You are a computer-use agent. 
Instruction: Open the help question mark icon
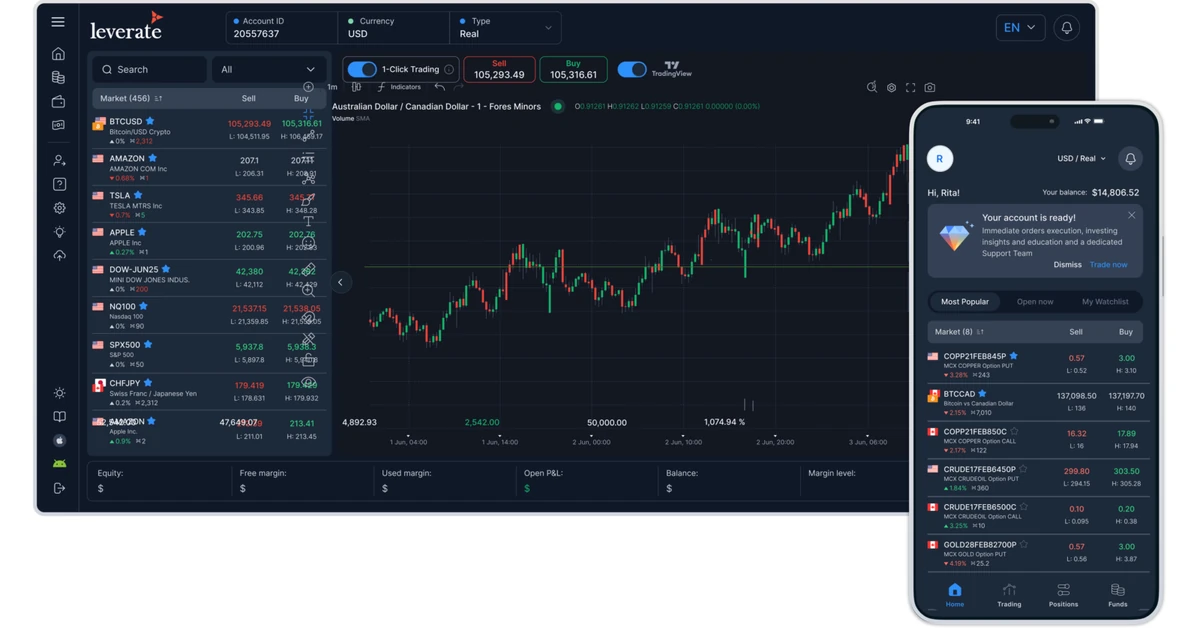pos(59,184)
